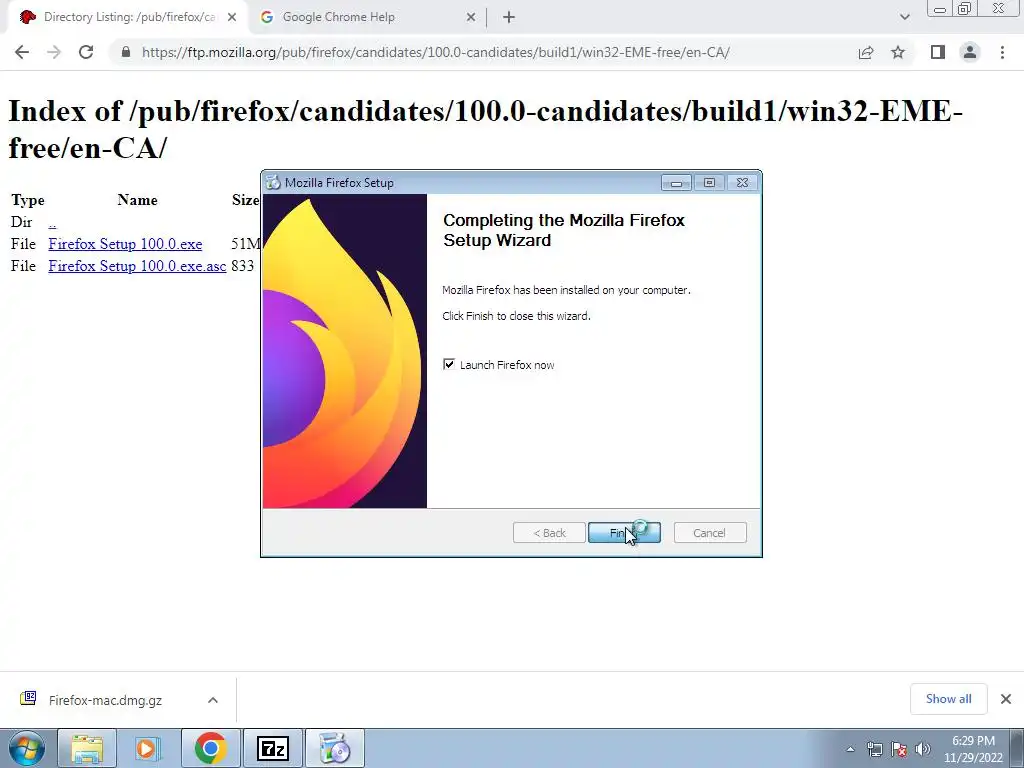Restore down the Chrome window
Viewport: 1024px width, 768px height.
(x=965, y=9)
